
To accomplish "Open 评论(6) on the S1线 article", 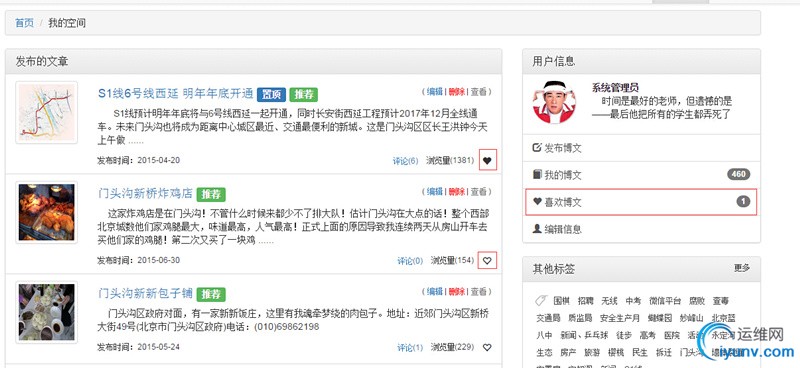I will pos(406,161).
